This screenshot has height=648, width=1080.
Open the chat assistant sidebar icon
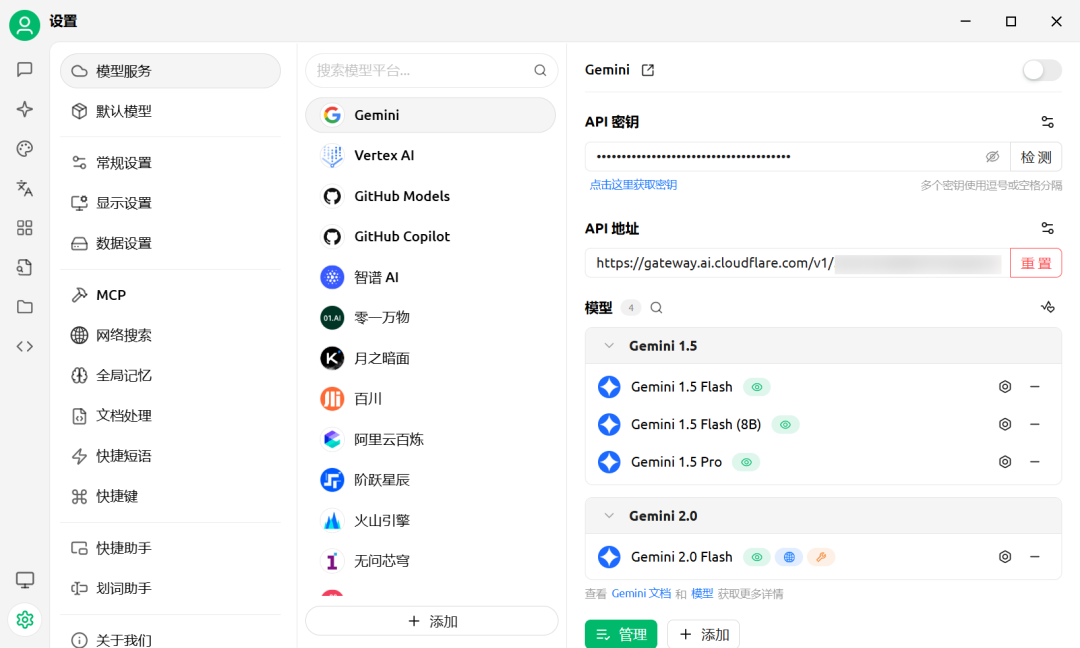tap(25, 70)
